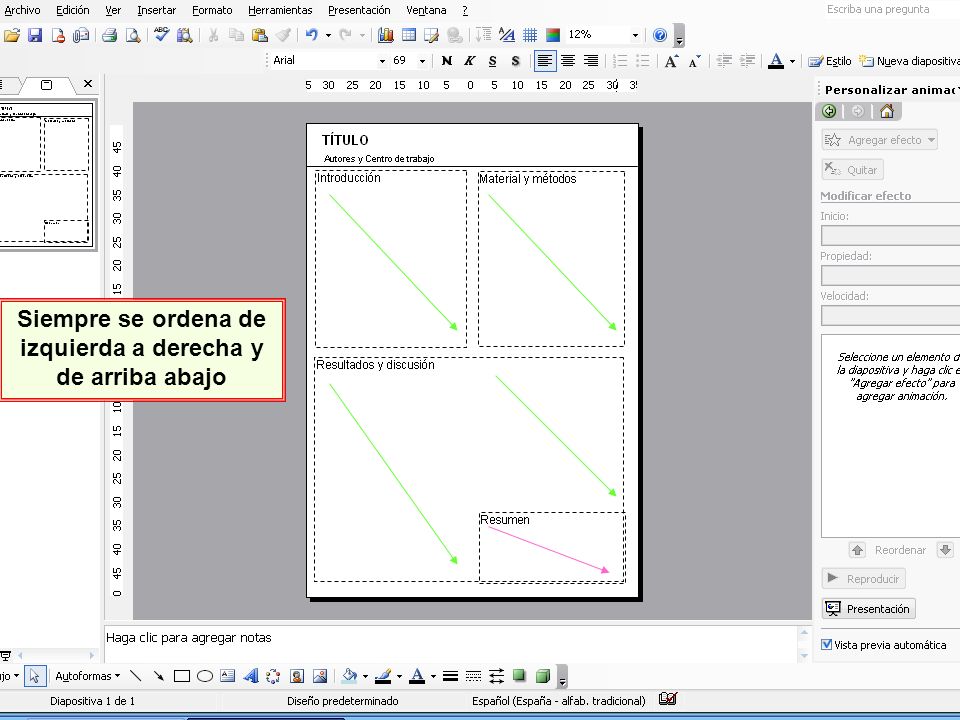Toggle the show grid button
Screen dimensions: 960x720
(530, 35)
